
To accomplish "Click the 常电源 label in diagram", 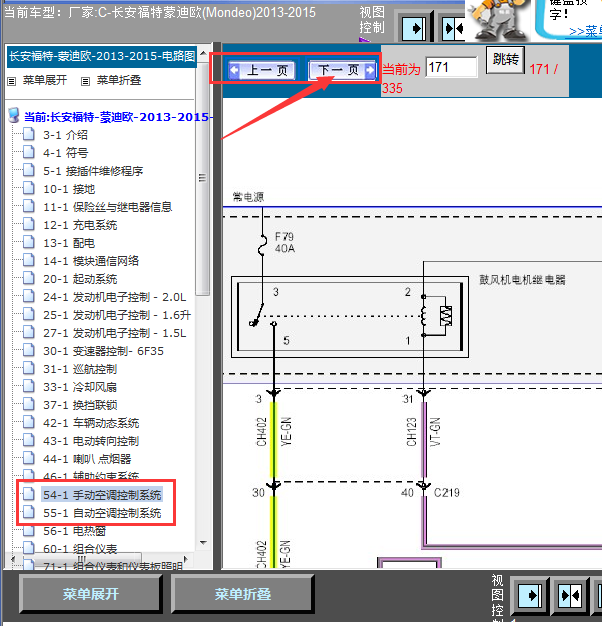I will 248,196.
